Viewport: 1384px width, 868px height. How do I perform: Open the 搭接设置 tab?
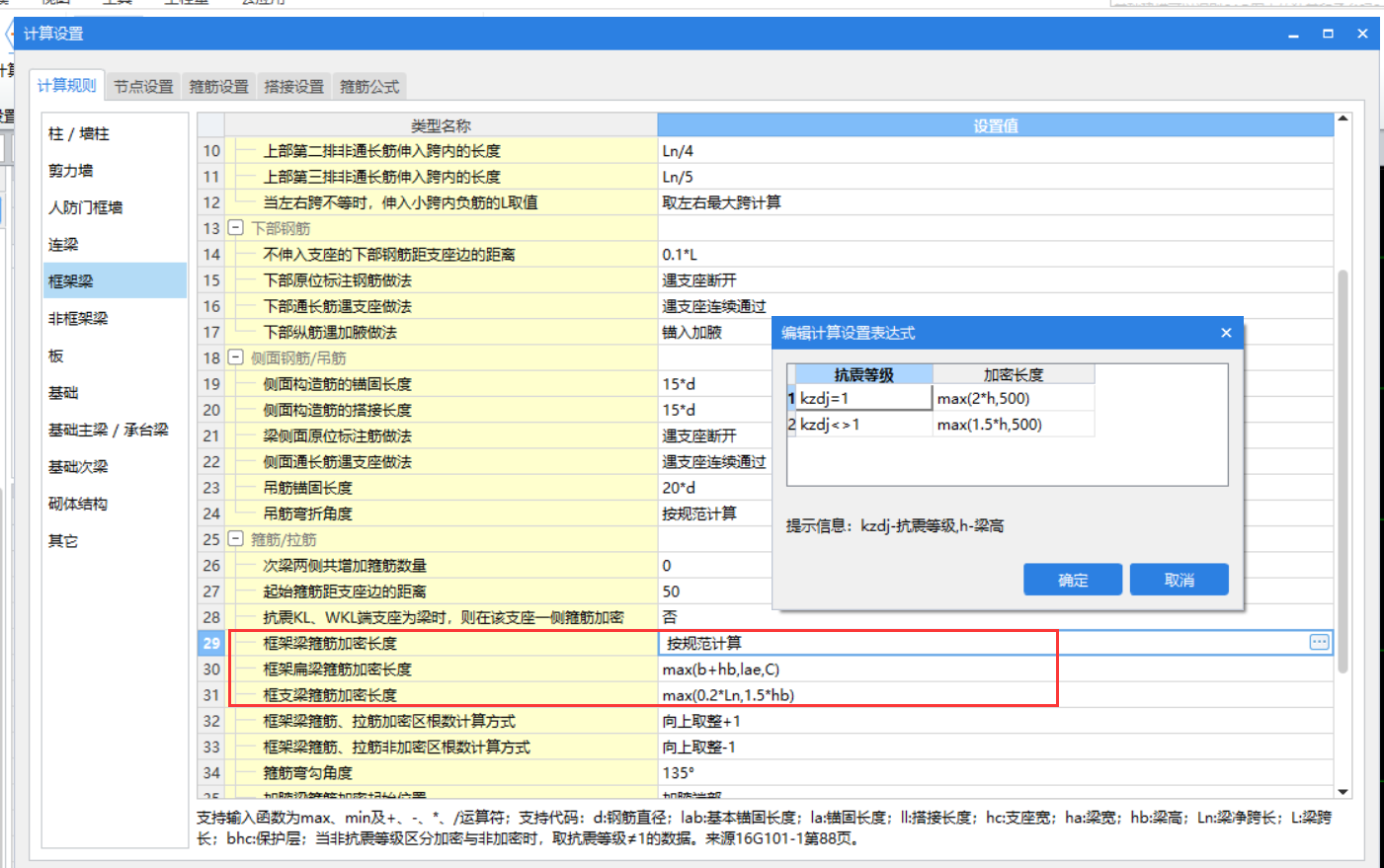294,87
